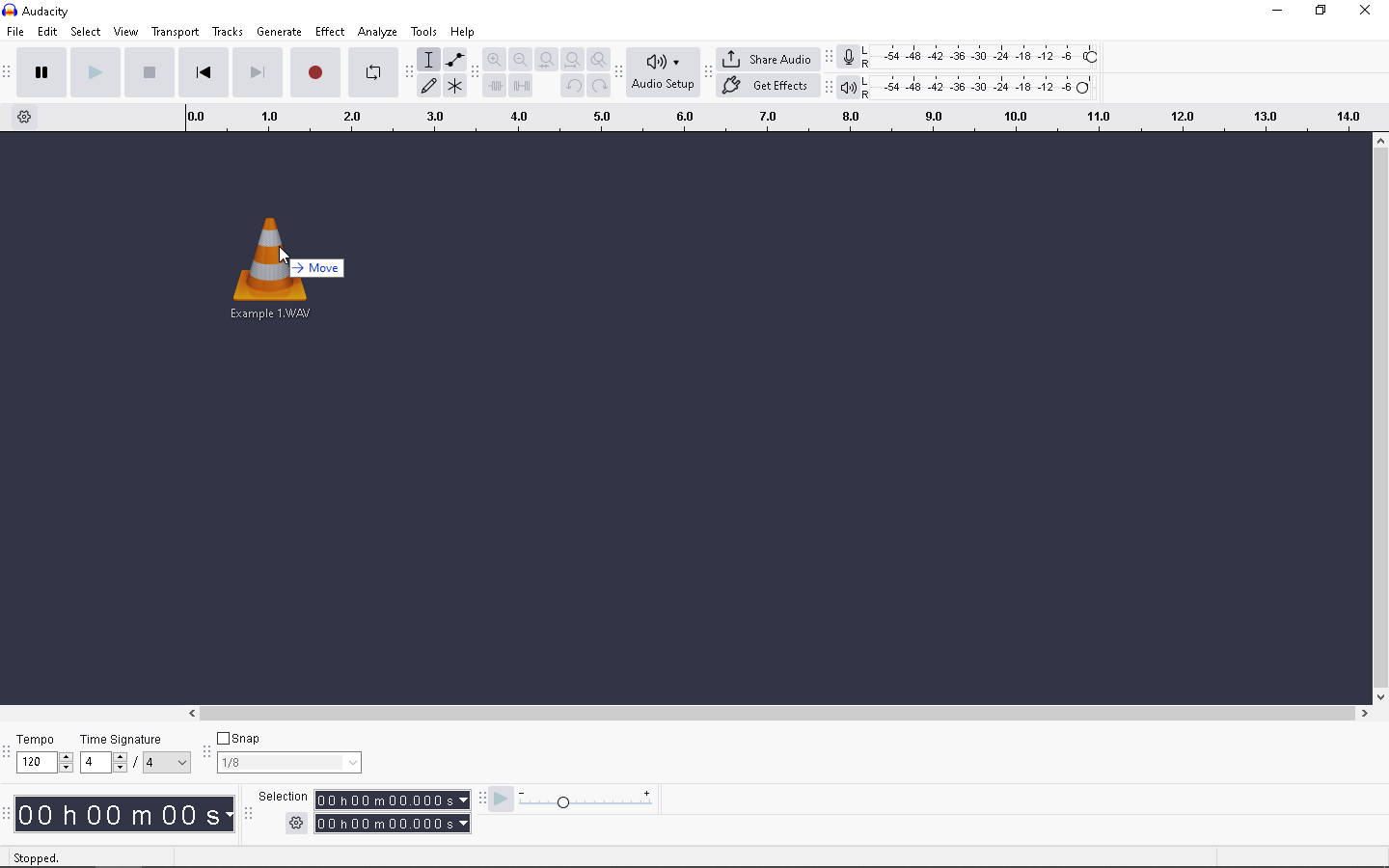Enable the Snap checkbox
Viewport: 1389px width, 868px height.
(224, 740)
